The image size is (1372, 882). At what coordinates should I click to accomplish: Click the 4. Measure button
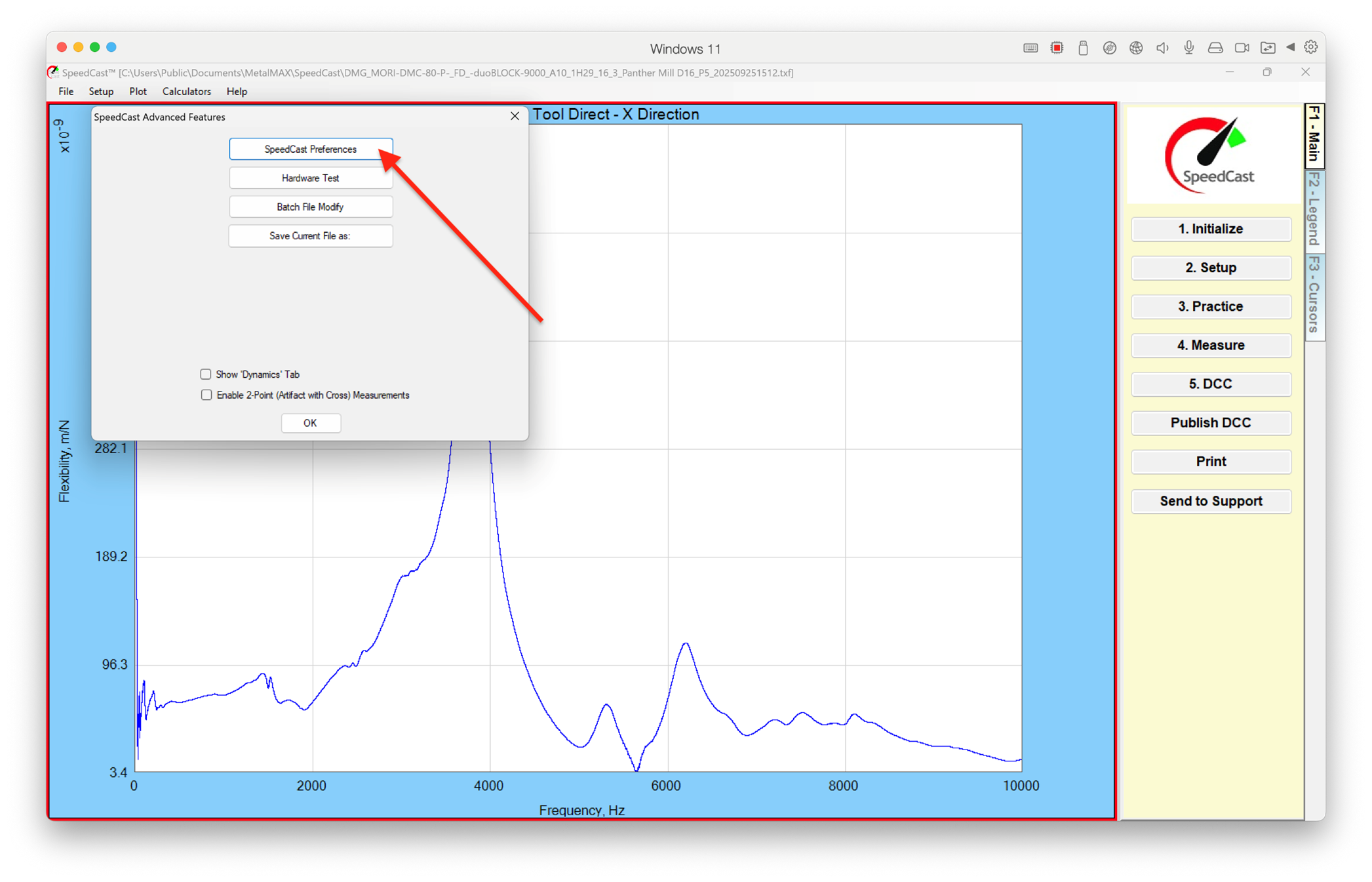click(1211, 345)
